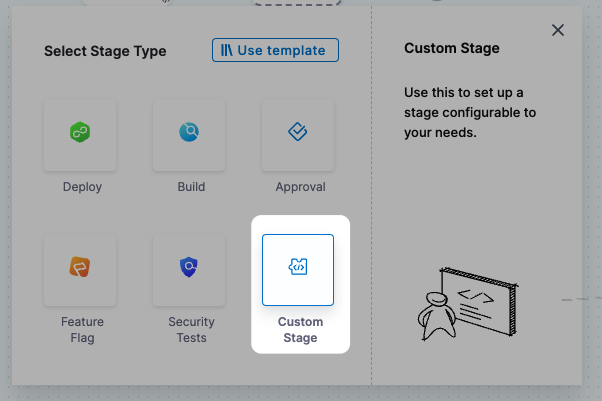Close the stage type dialog
The height and width of the screenshot is (401, 602).
point(558,30)
